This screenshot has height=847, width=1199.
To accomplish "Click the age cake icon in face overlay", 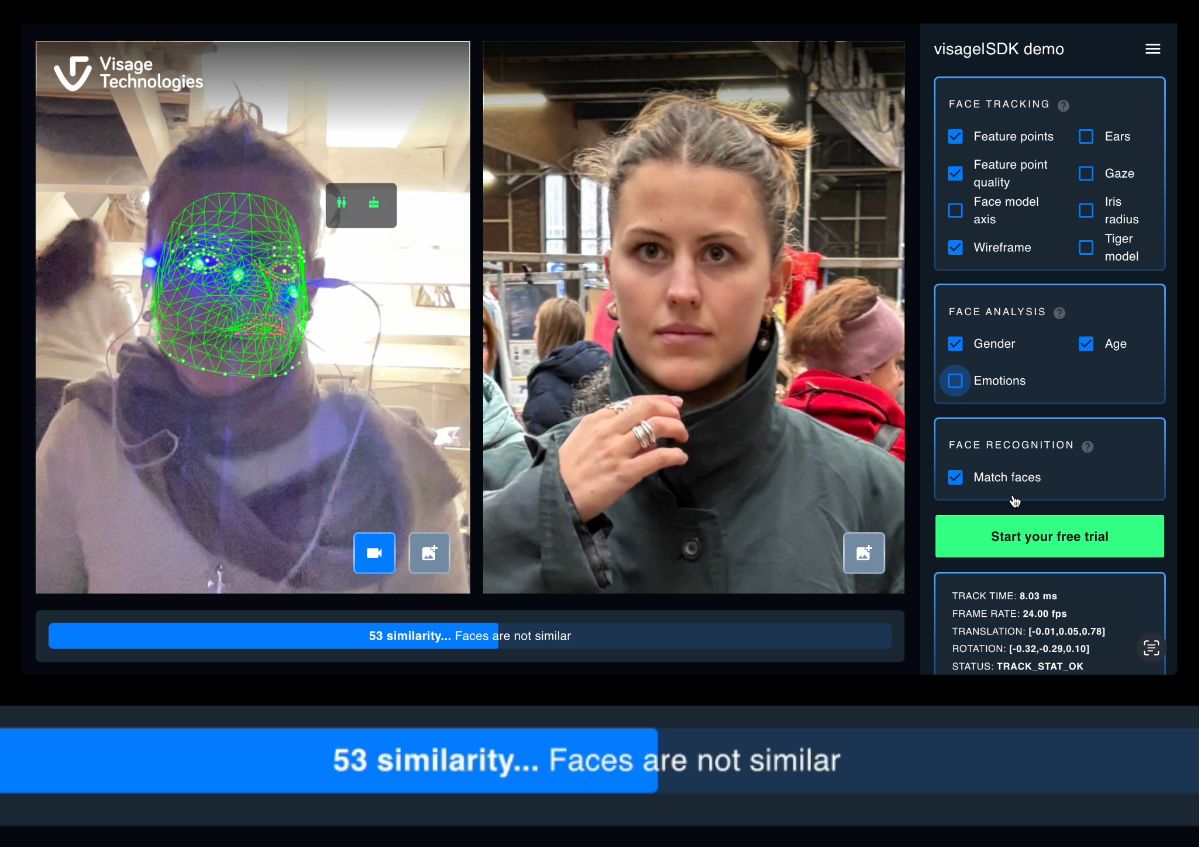I will [x=374, y=203].
